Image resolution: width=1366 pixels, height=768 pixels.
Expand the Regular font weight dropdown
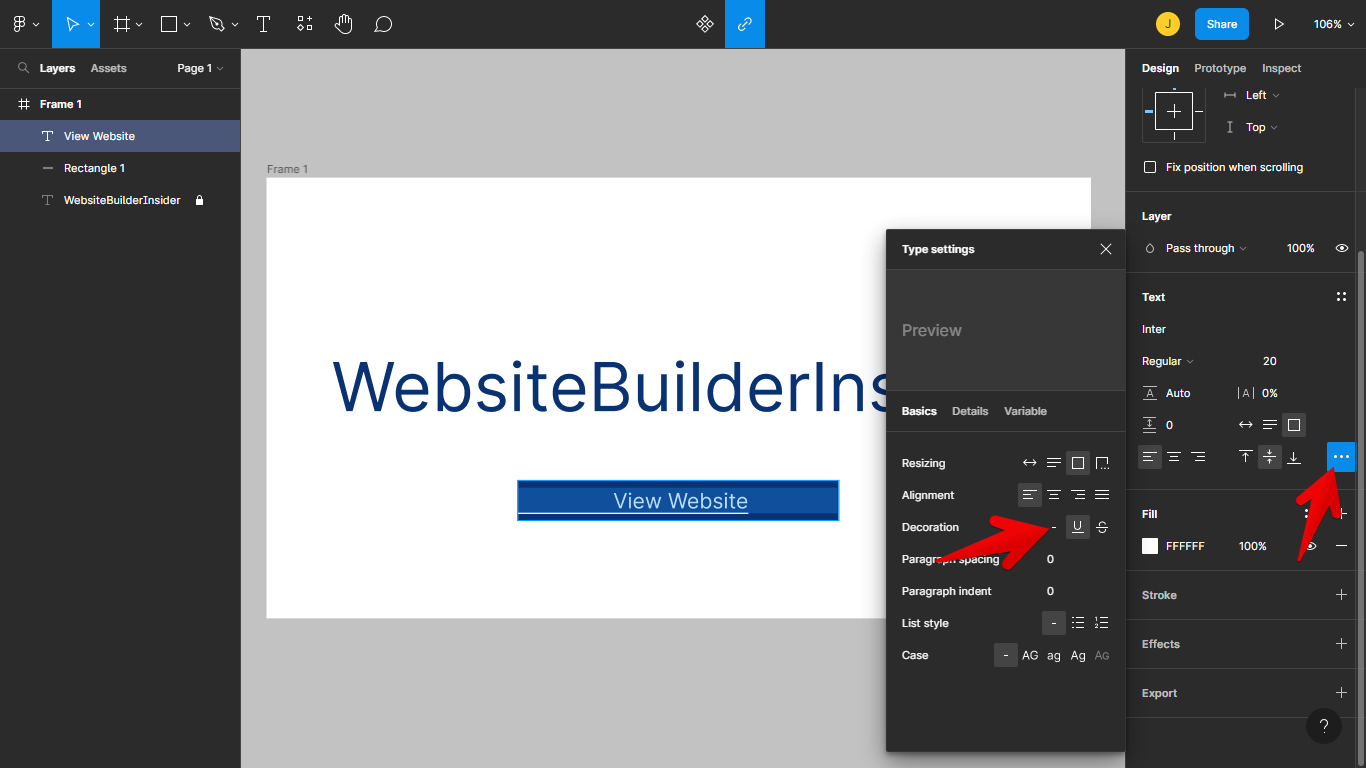tap(1168, 361)
